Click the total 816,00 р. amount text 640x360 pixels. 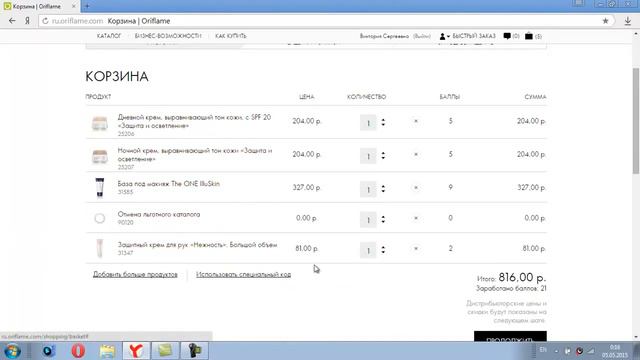click(522, 278)
